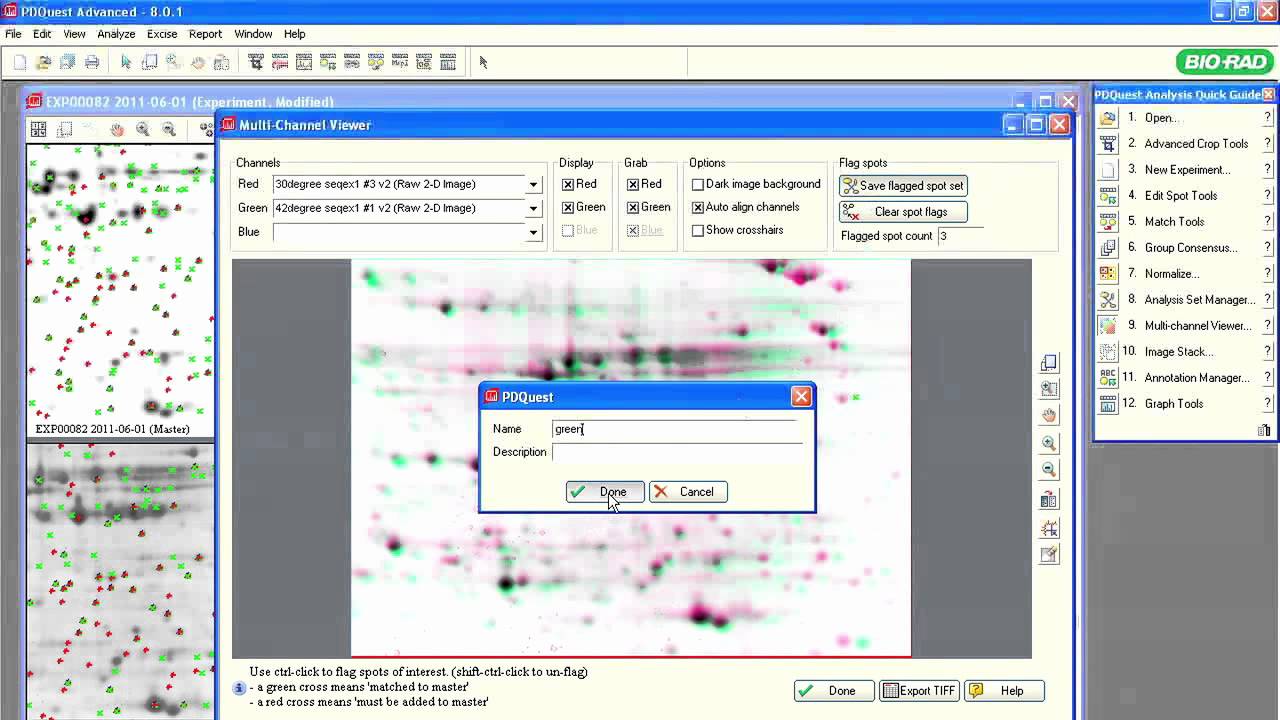Click the Open folder toolbar icon

44,62
